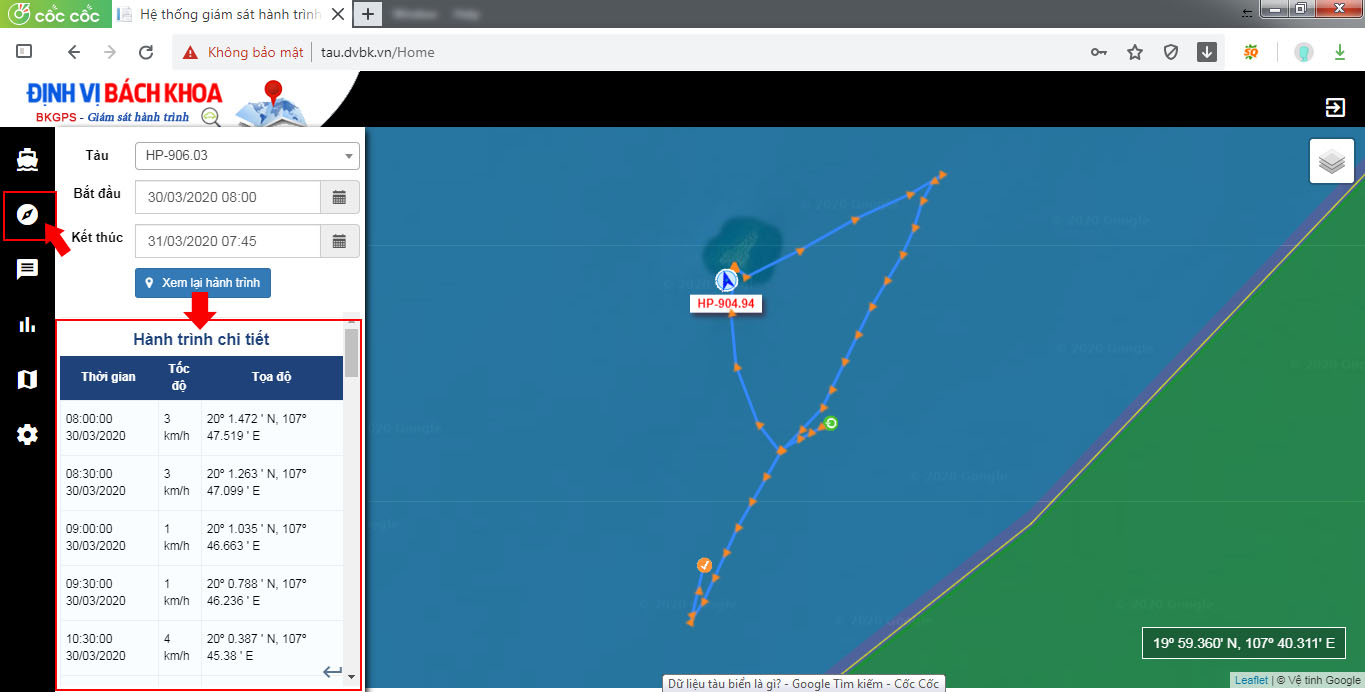Click the journey details panel scrollbar
The image size is (1365, 692).
[351, 352]
